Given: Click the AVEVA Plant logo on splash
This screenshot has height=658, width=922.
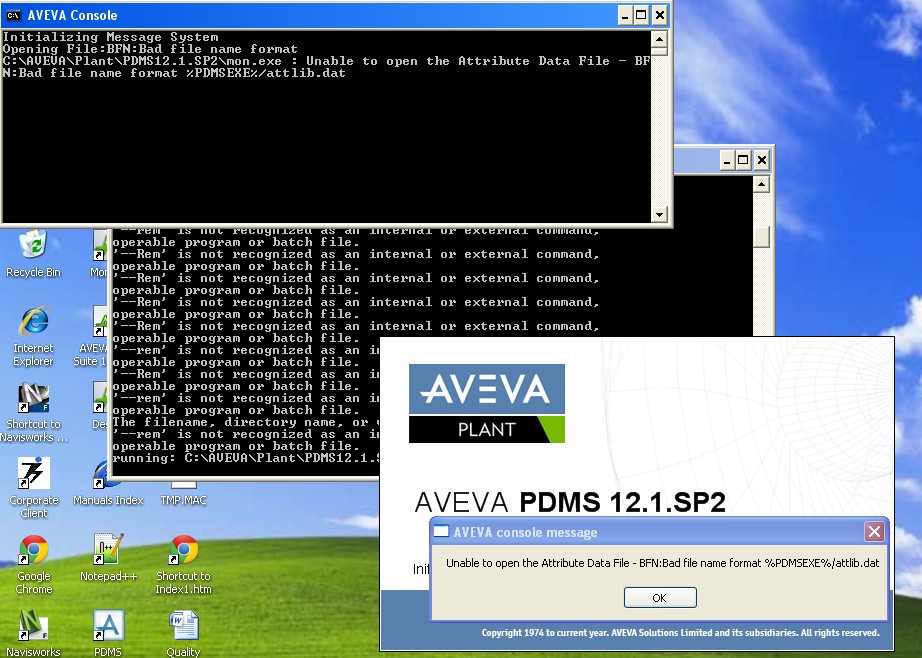Looking at the screenshot, I should (x=487, y=403).
